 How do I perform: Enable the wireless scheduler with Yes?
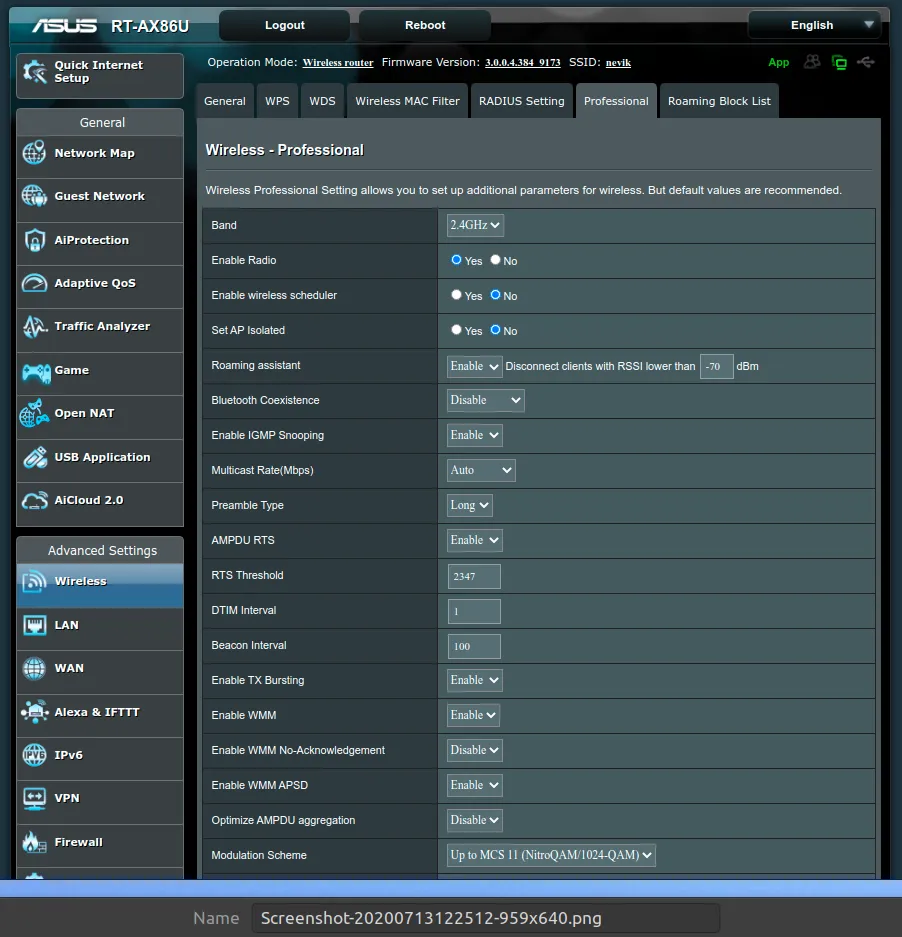[x=457, y=295]
